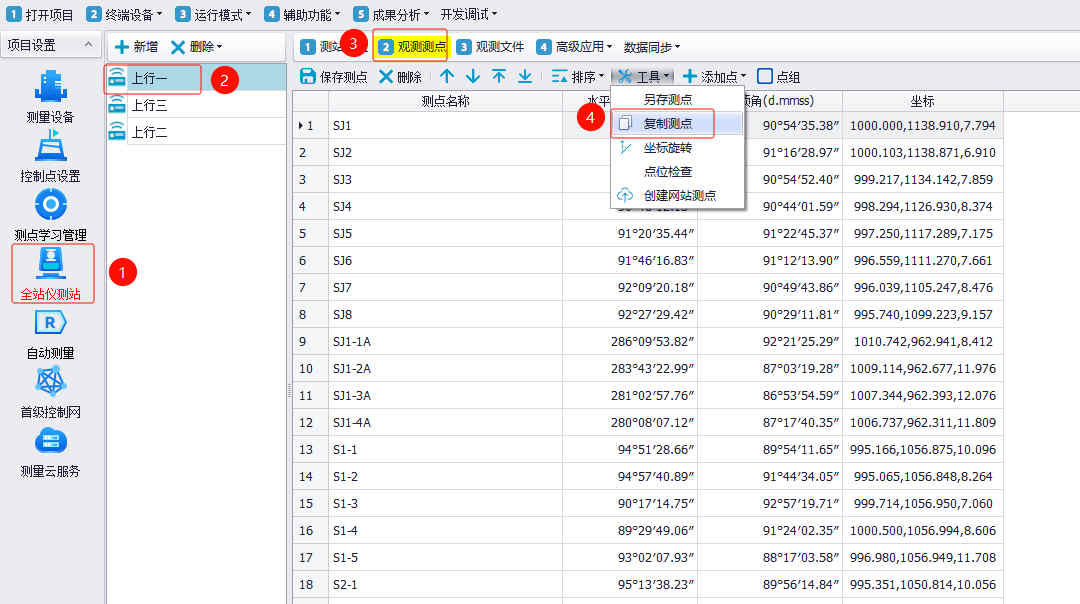Screen dimensions: 1080x604
Task: Collapse the 项目设置 panel header
Action: 88,46
